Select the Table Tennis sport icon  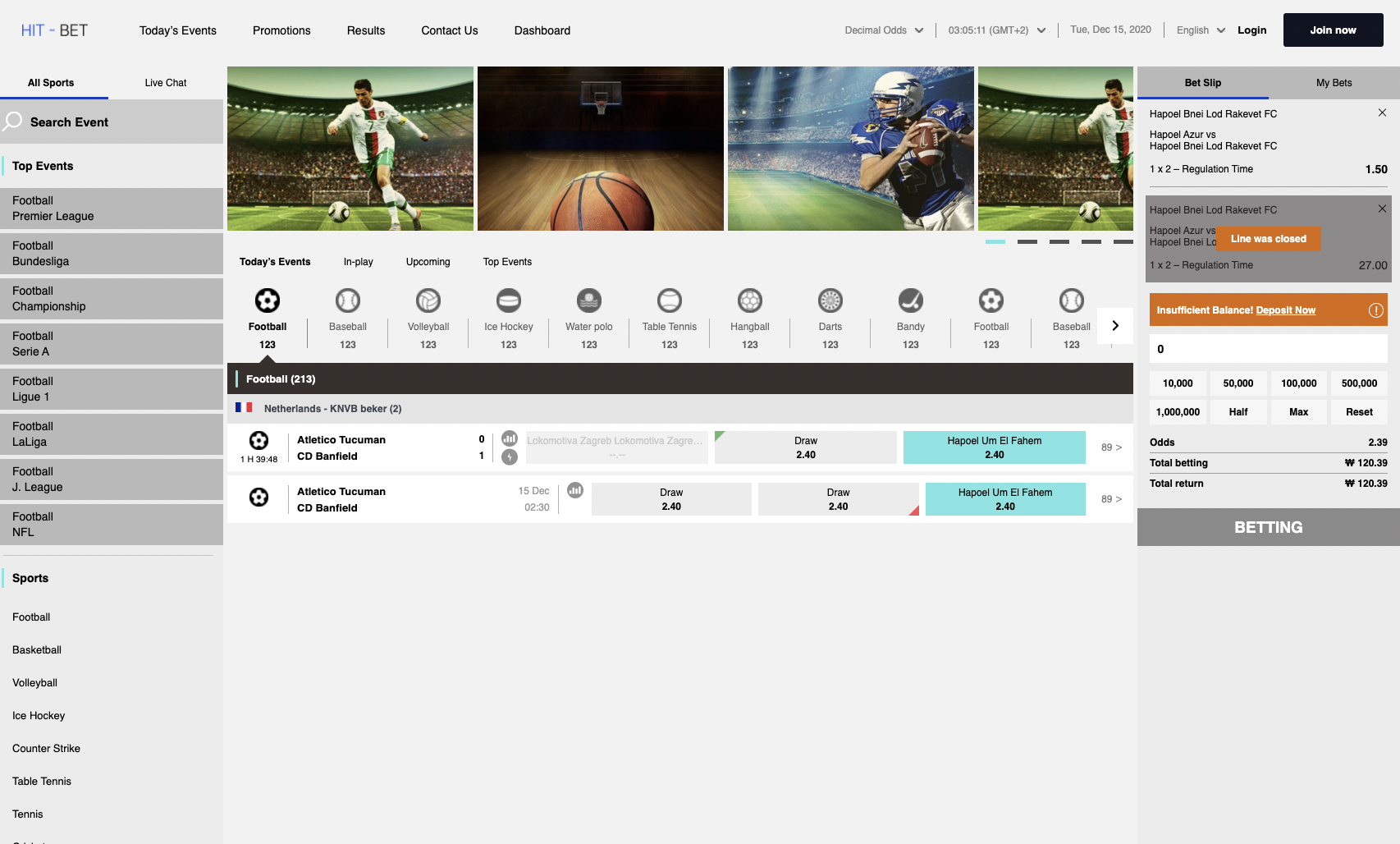669,301
